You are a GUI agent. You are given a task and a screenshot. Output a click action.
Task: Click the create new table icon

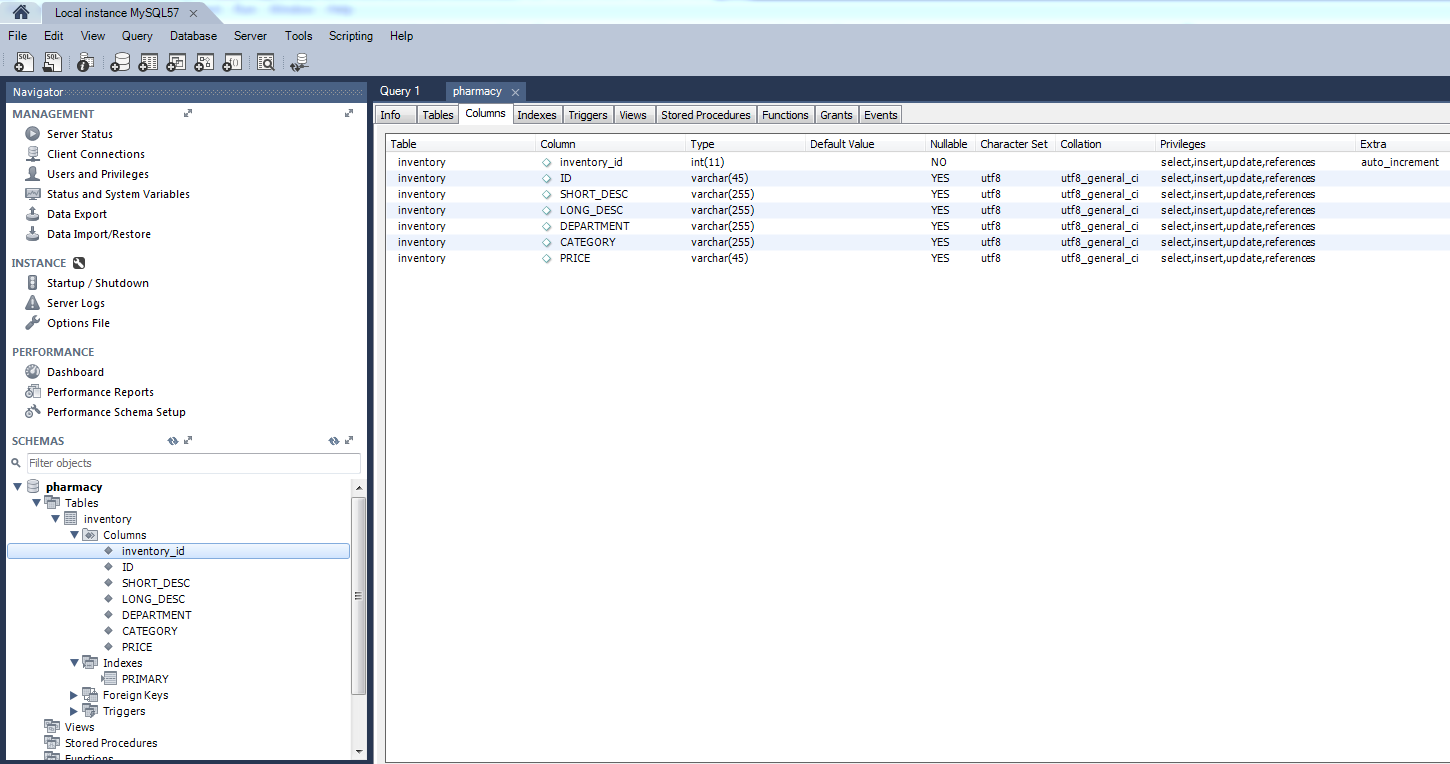148,62
